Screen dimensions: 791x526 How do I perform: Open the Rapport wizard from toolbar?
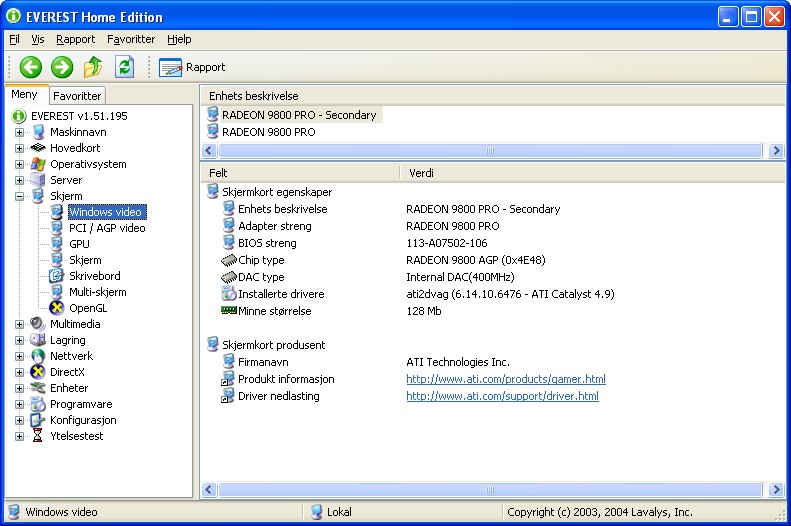point(192,67)
